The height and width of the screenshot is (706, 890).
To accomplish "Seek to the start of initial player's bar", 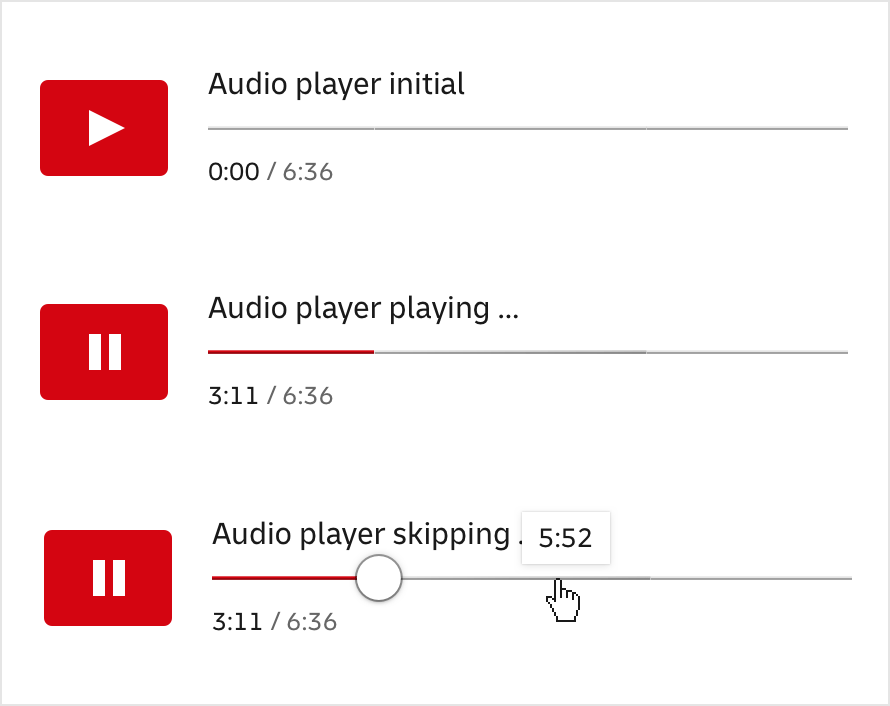I will [x=210, y=129].
